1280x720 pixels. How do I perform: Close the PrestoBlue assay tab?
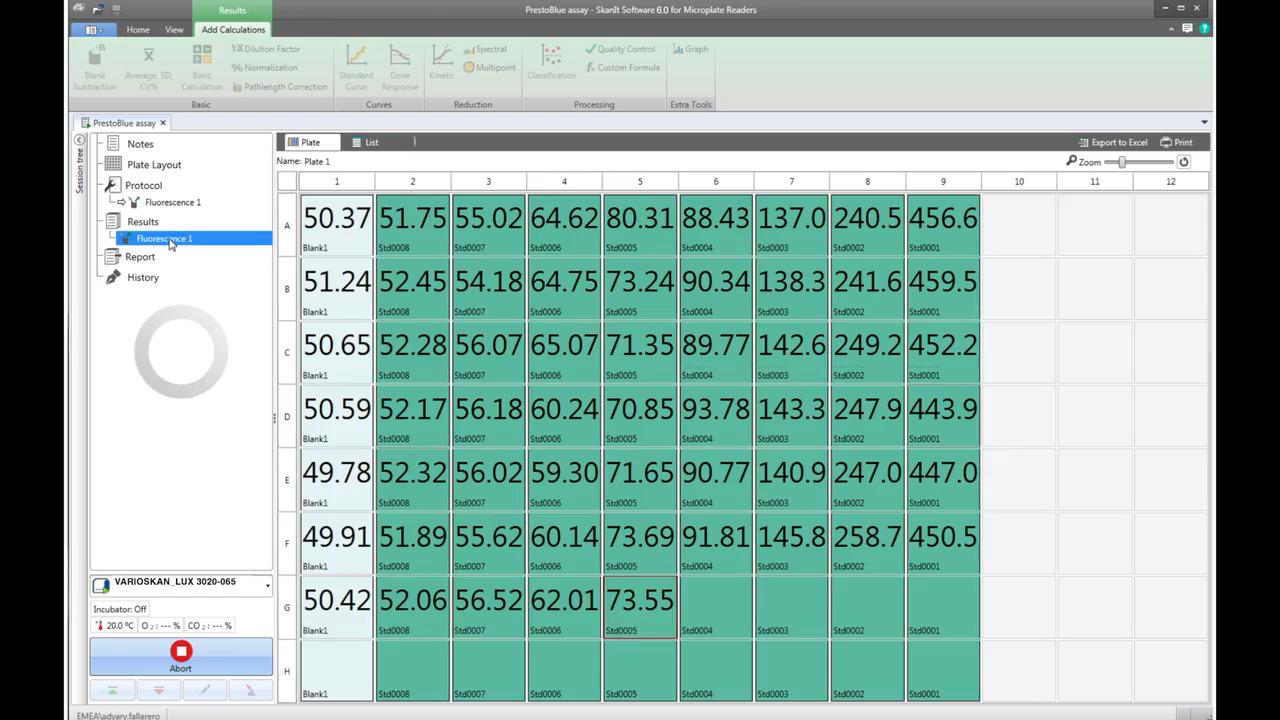click(x=163, y=123)
